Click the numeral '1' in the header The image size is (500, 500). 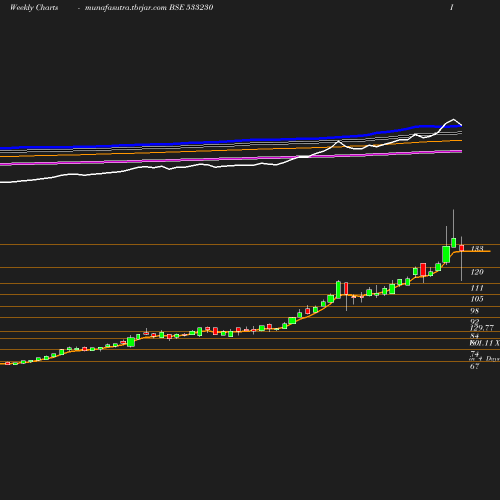pyautogui.click(x=452, y=7)
